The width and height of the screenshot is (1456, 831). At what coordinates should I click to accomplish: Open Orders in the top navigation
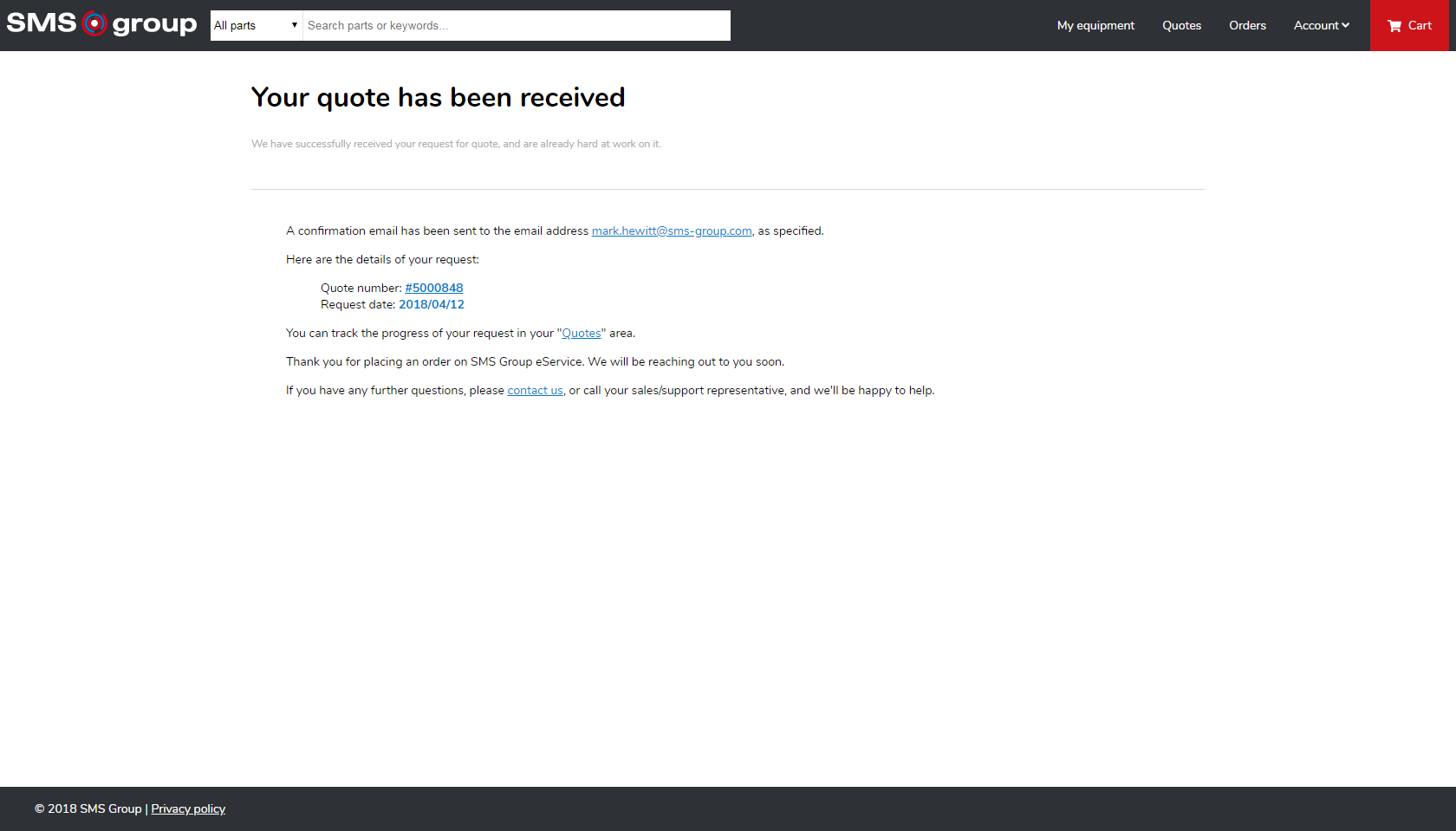point(1247,25)
